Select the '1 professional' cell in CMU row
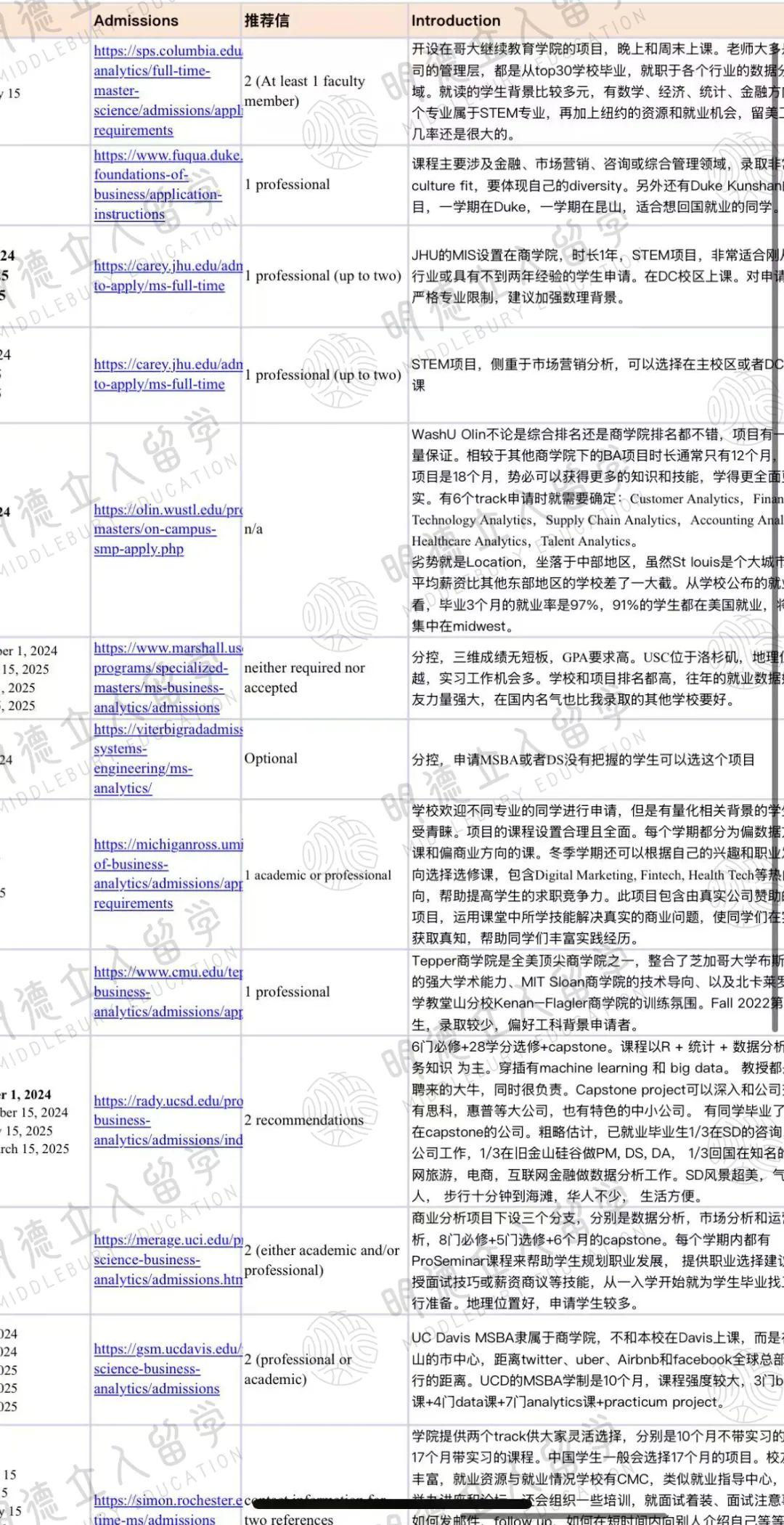The image size is (784, 1525). coord(324,991)
